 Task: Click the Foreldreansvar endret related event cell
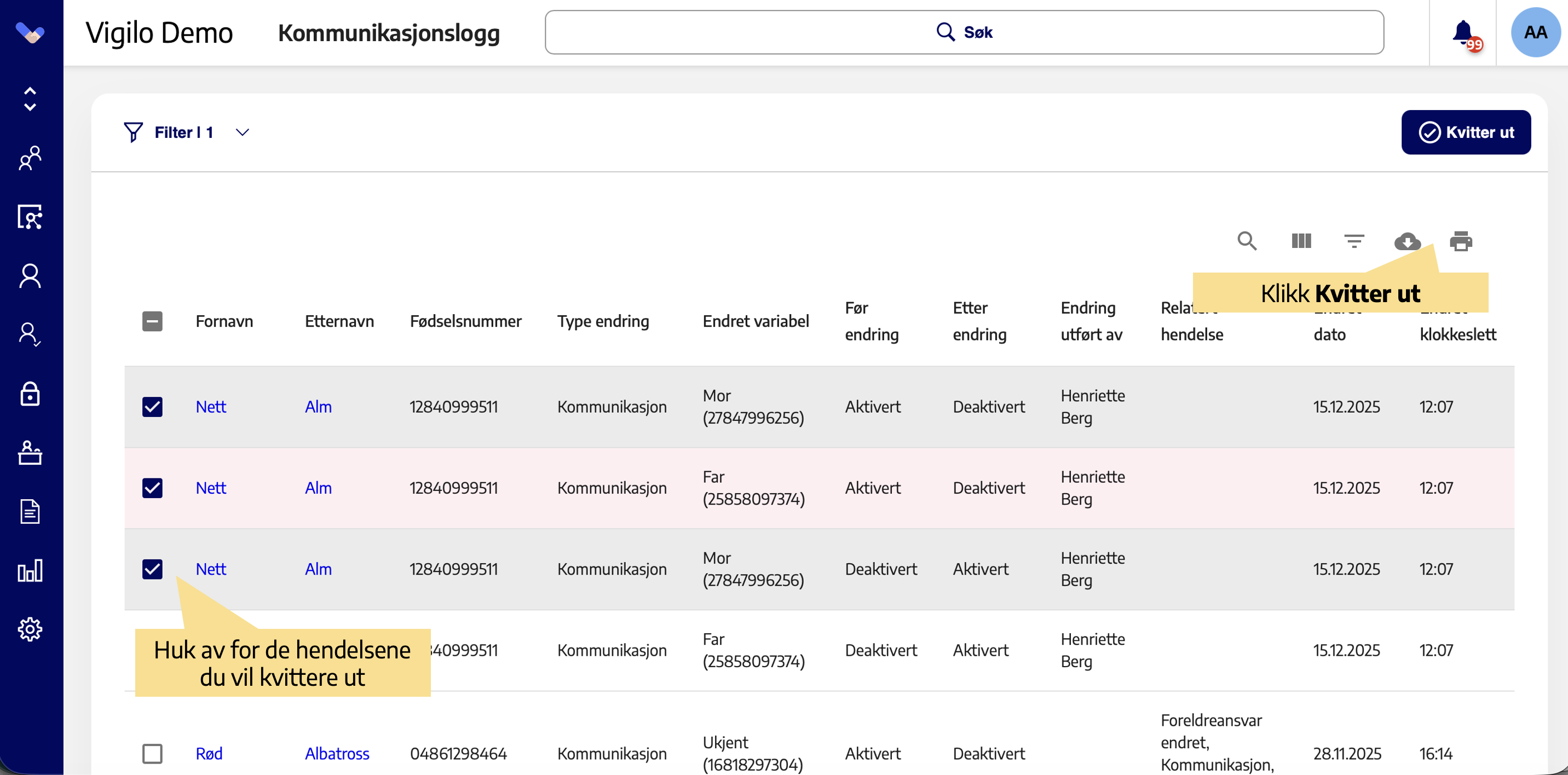tap(1217, 742)
